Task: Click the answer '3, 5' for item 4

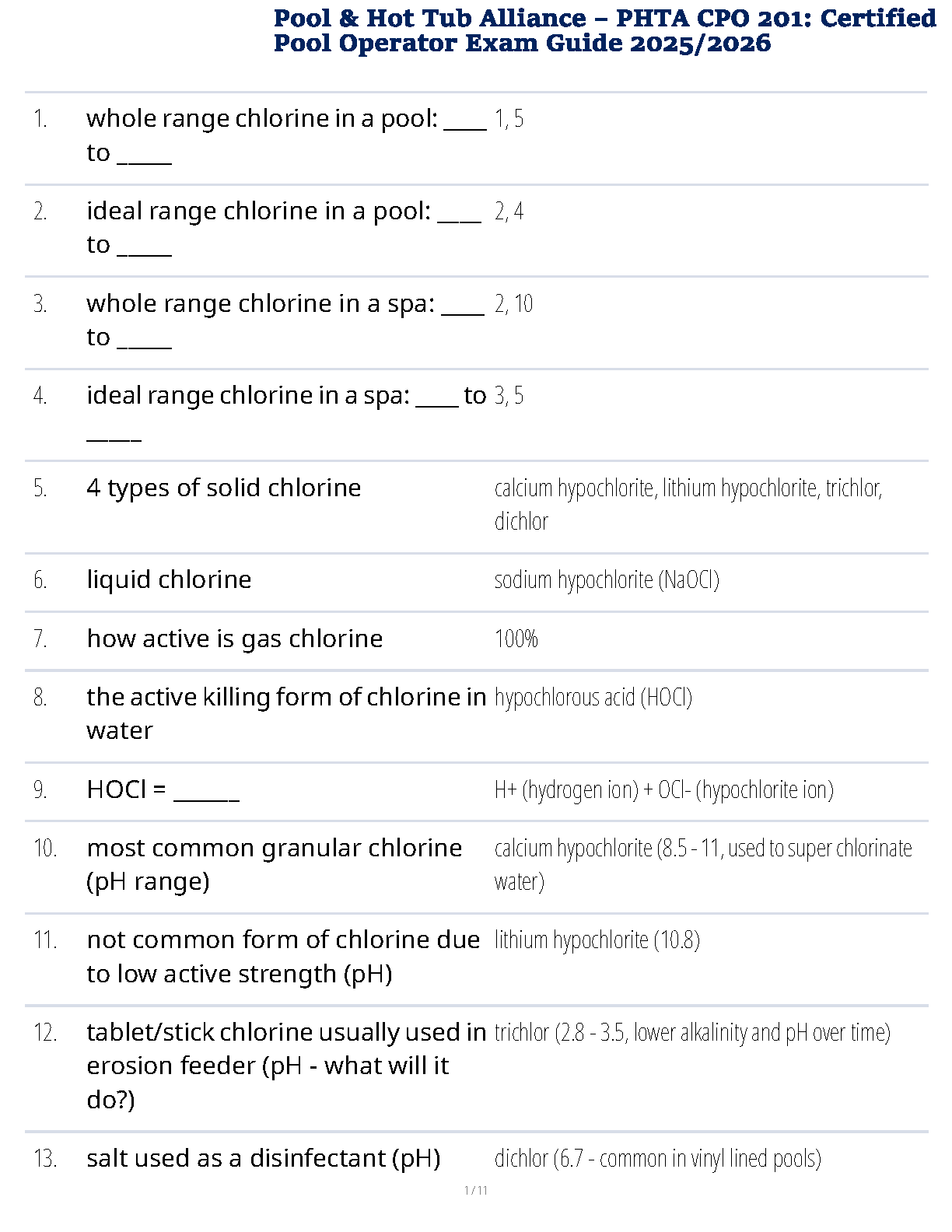Action: click(509, 396)
